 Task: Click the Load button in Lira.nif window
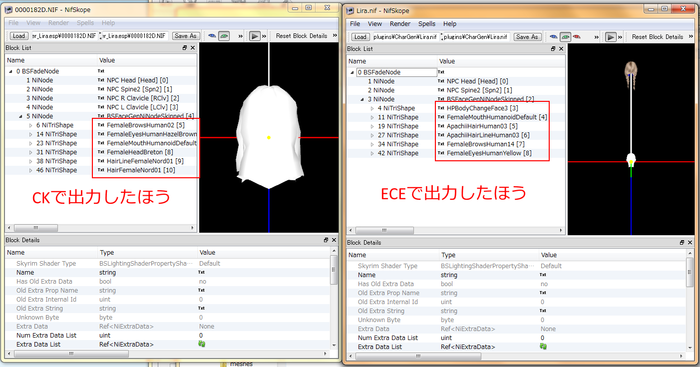360,37
